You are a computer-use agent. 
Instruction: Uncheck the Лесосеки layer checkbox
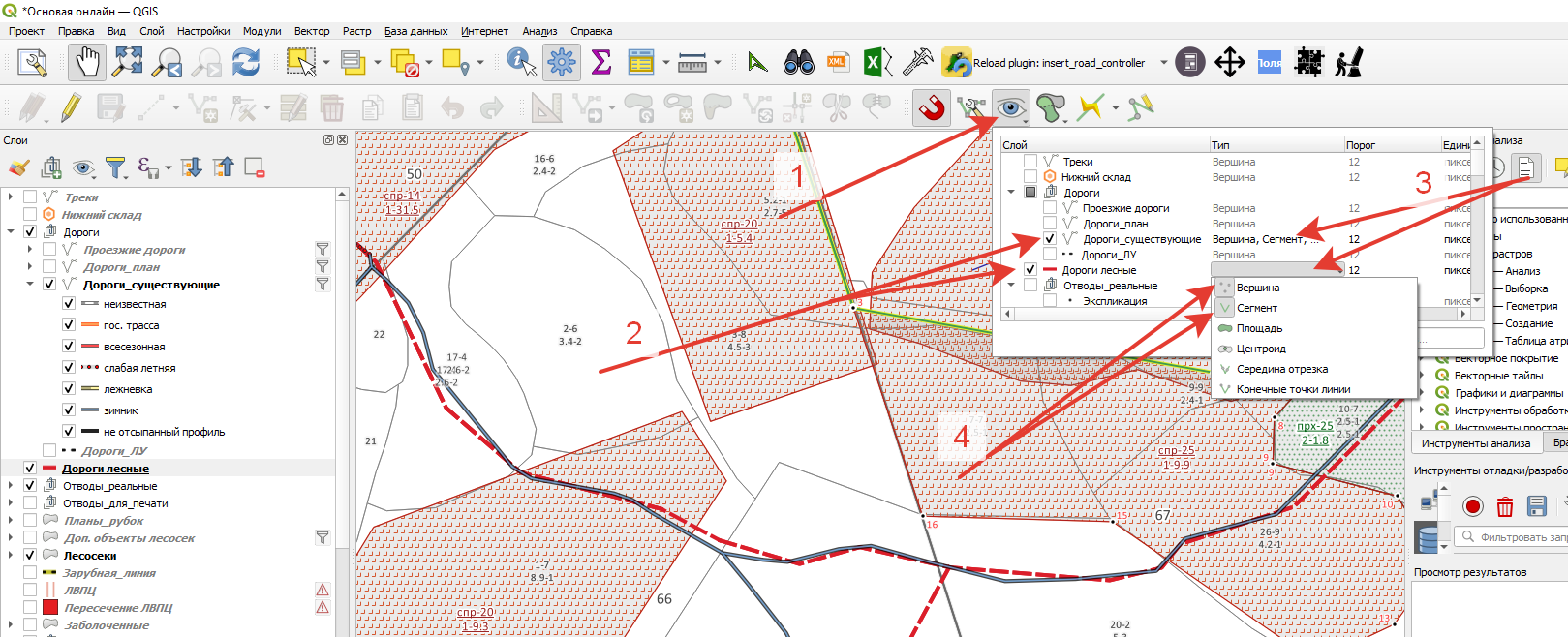30,556
